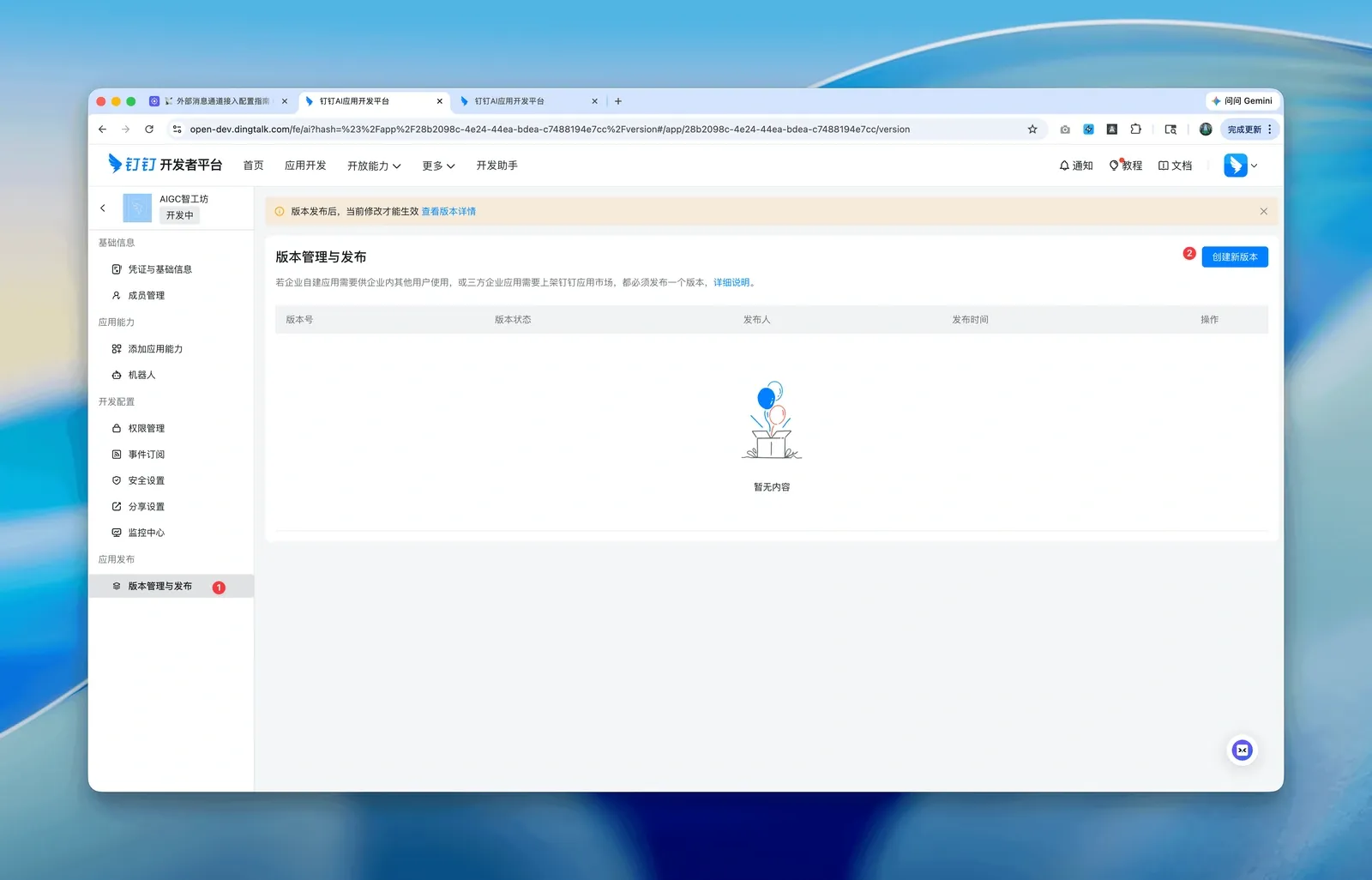Click the 版本状态 column header
This screenshot has height=880, width=1372.
(x=513, y=320)
